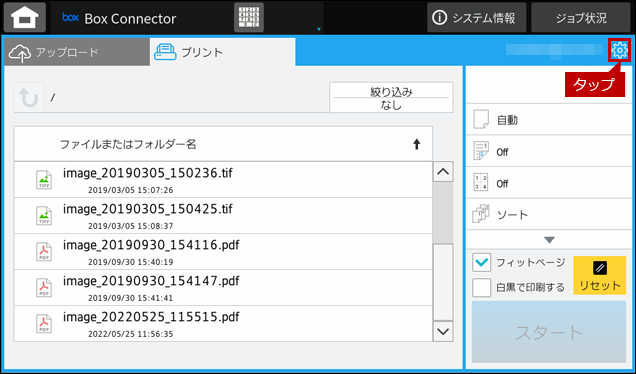
Task: Toggle sort order arrow in the filename header
Action: (417, 144)
